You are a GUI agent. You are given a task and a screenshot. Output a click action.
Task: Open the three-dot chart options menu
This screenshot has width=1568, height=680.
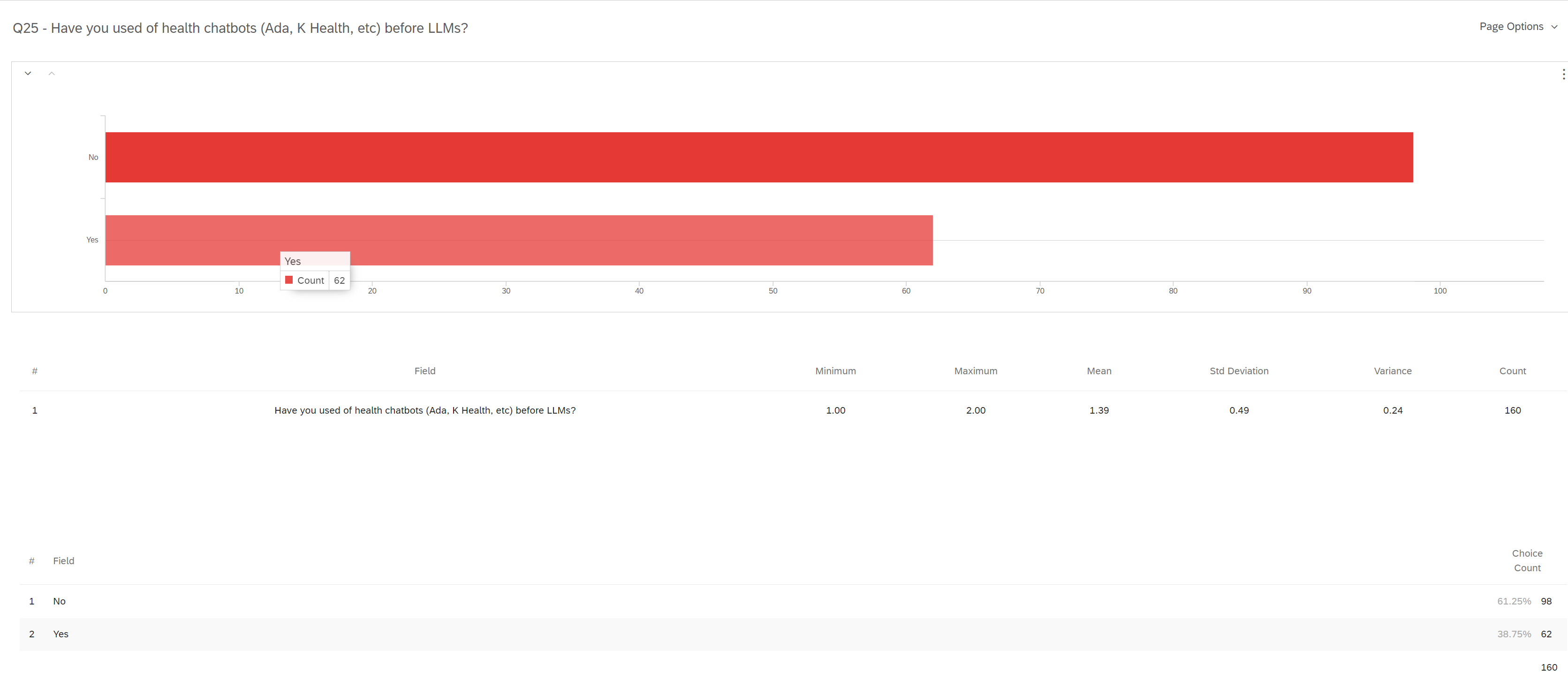pyautogui.click(x=1562, y=74)
